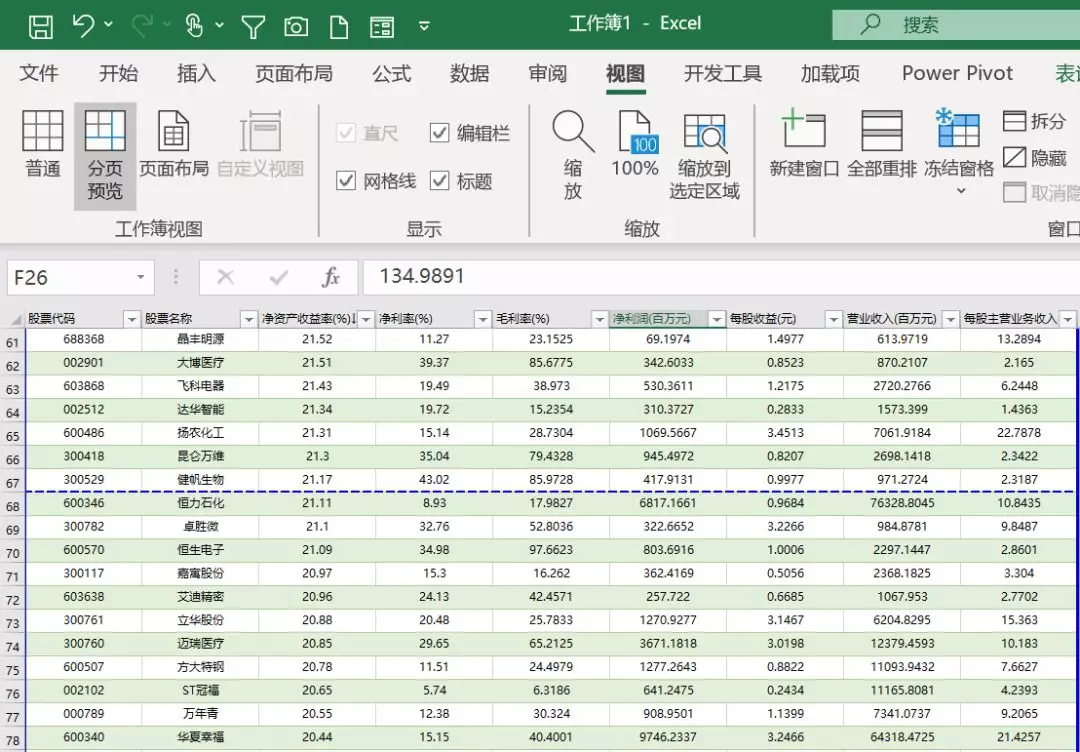Click stock code cell 688368
Screen dimensions: 1080x752
click(84, 340)
